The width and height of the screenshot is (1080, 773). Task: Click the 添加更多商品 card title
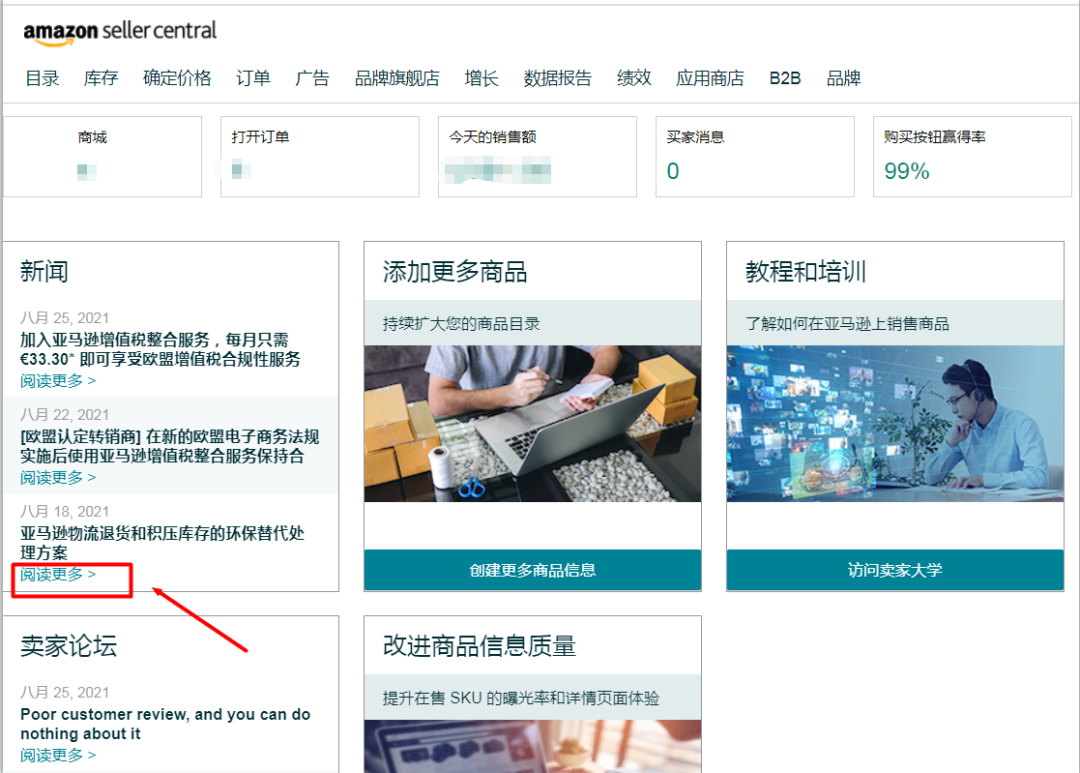point(455,271)
